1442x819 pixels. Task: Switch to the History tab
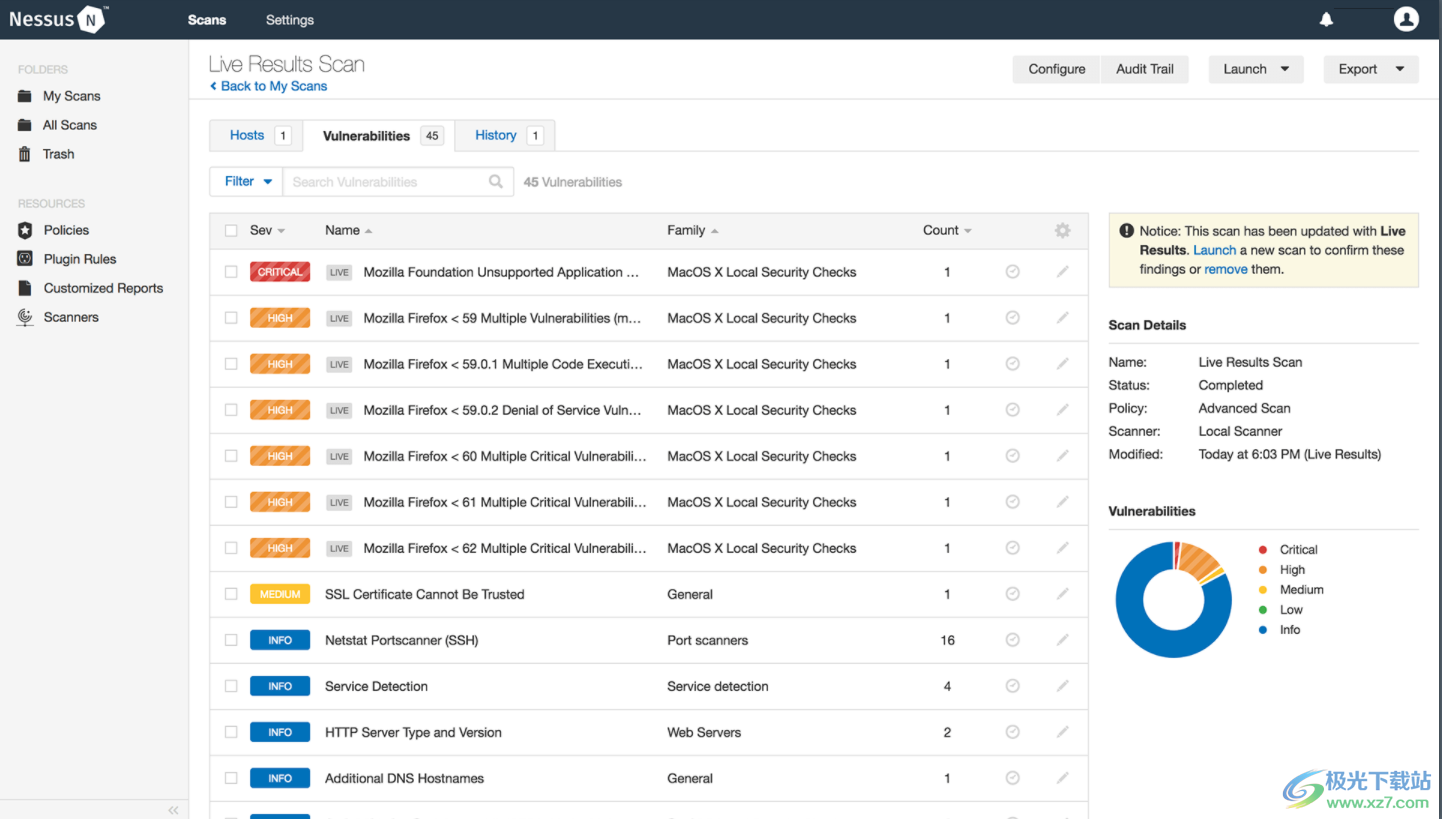[496, 136]
